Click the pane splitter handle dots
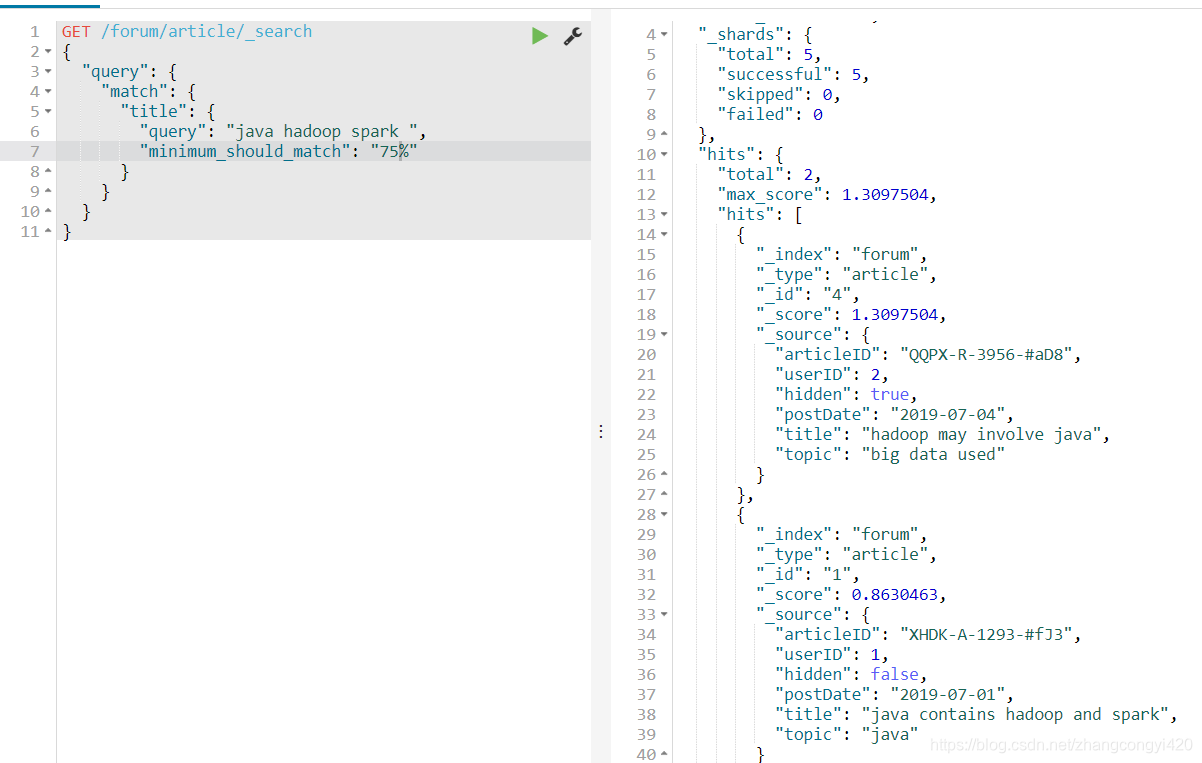 click(x=600, y=431)
